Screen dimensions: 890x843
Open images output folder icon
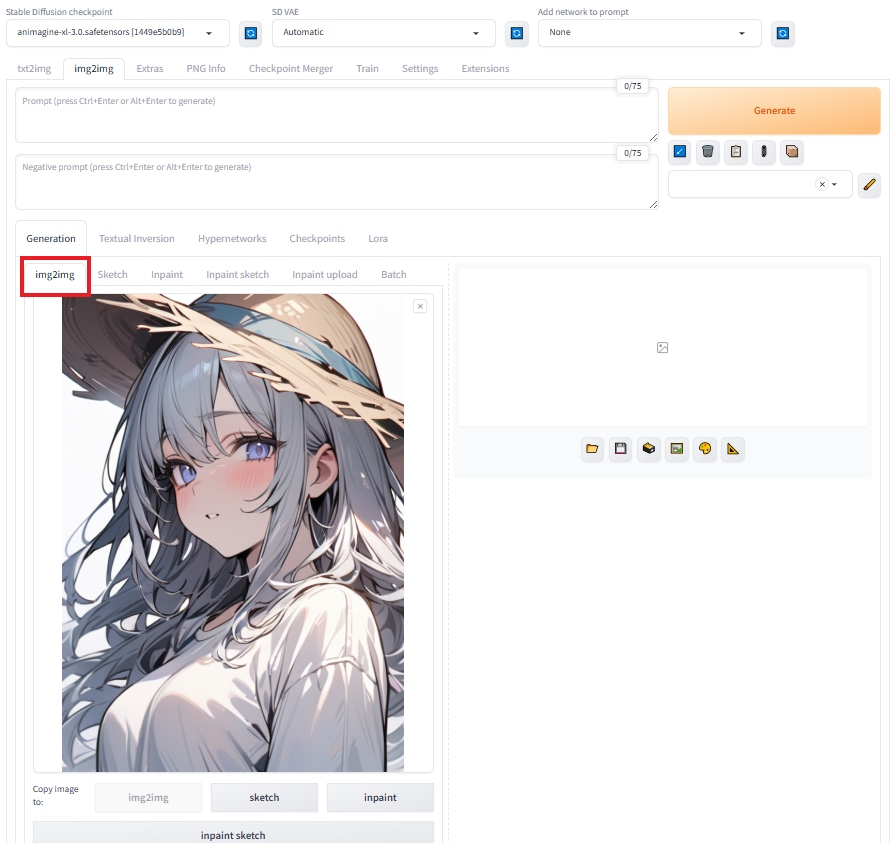pos(592,449)
